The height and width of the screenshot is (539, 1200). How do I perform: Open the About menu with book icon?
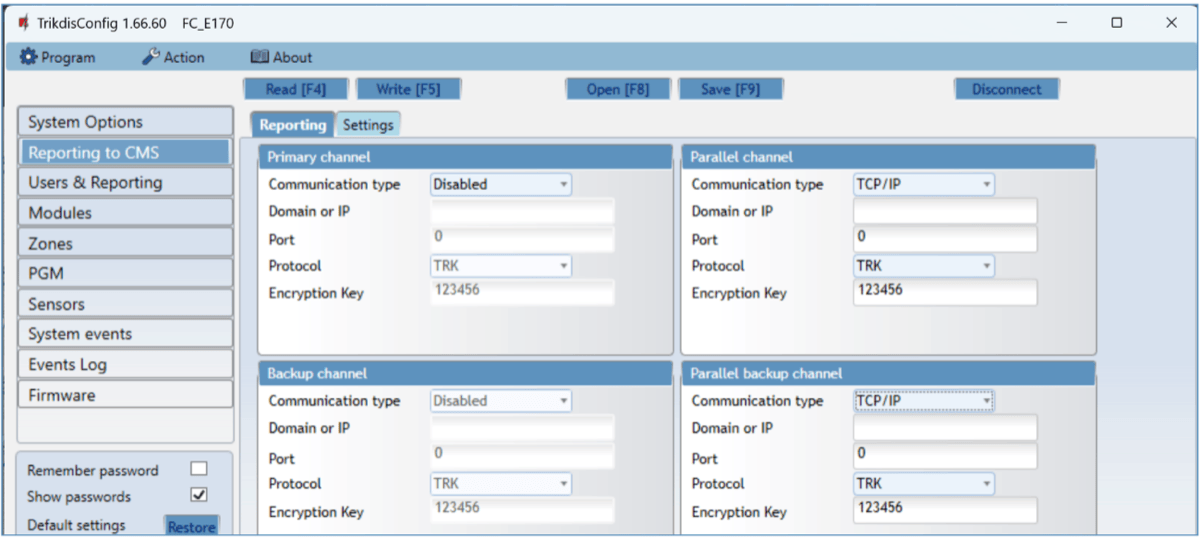click(281, 58)
